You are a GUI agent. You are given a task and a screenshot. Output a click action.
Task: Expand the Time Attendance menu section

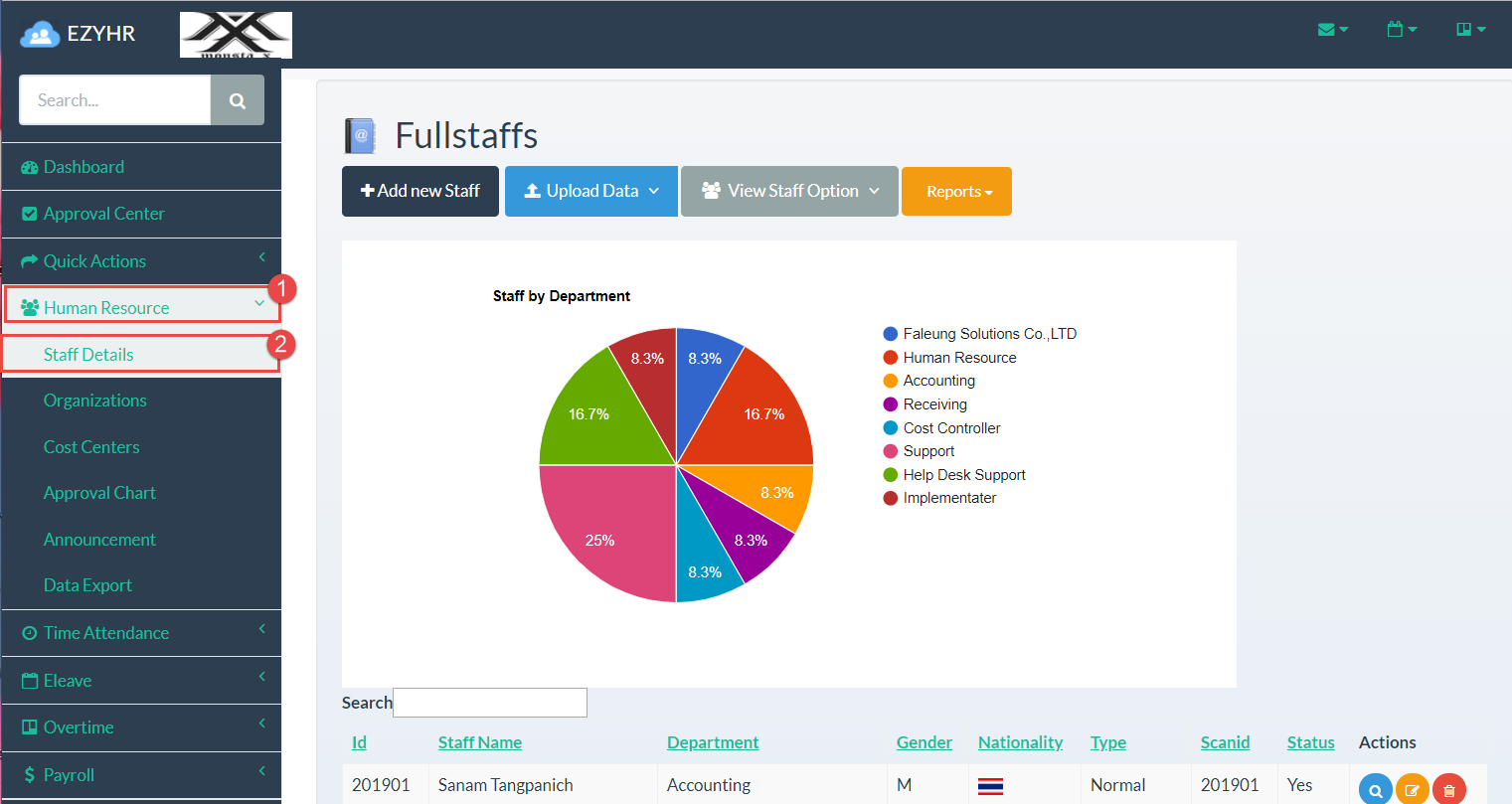105,632
